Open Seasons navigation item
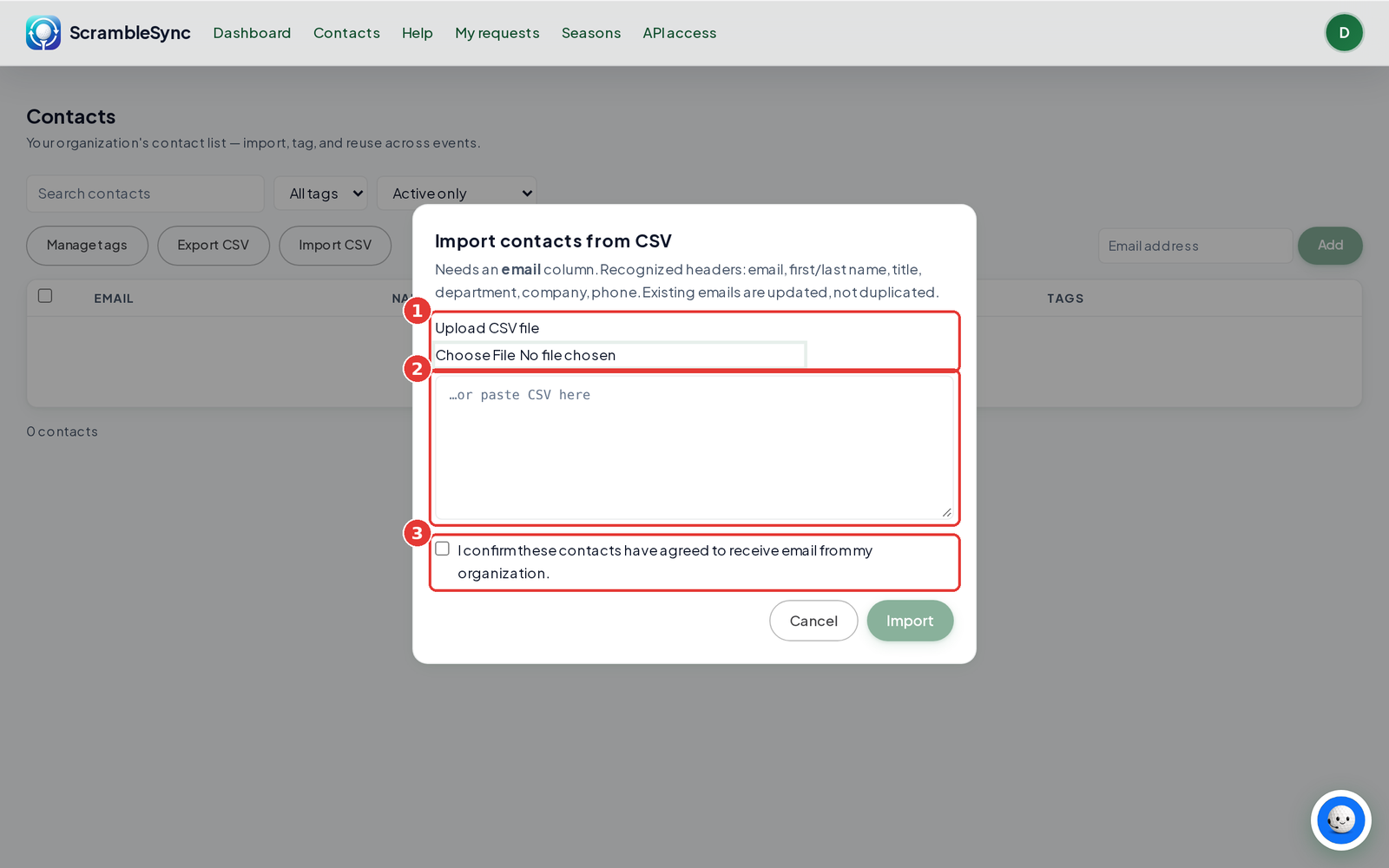 pos(591,33)
